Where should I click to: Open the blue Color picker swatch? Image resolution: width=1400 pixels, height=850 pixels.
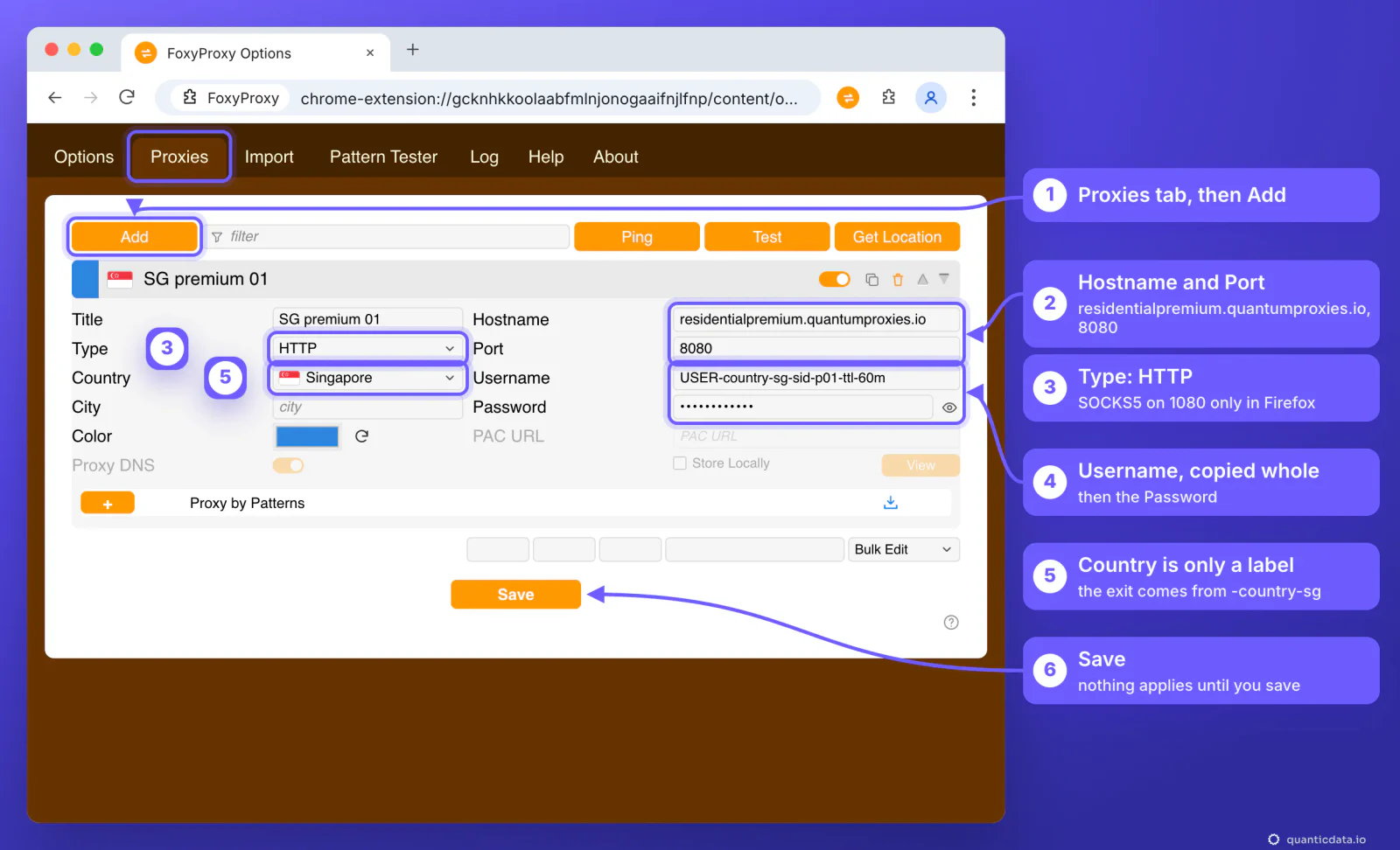pyautogui.click(x=307, y=436)
